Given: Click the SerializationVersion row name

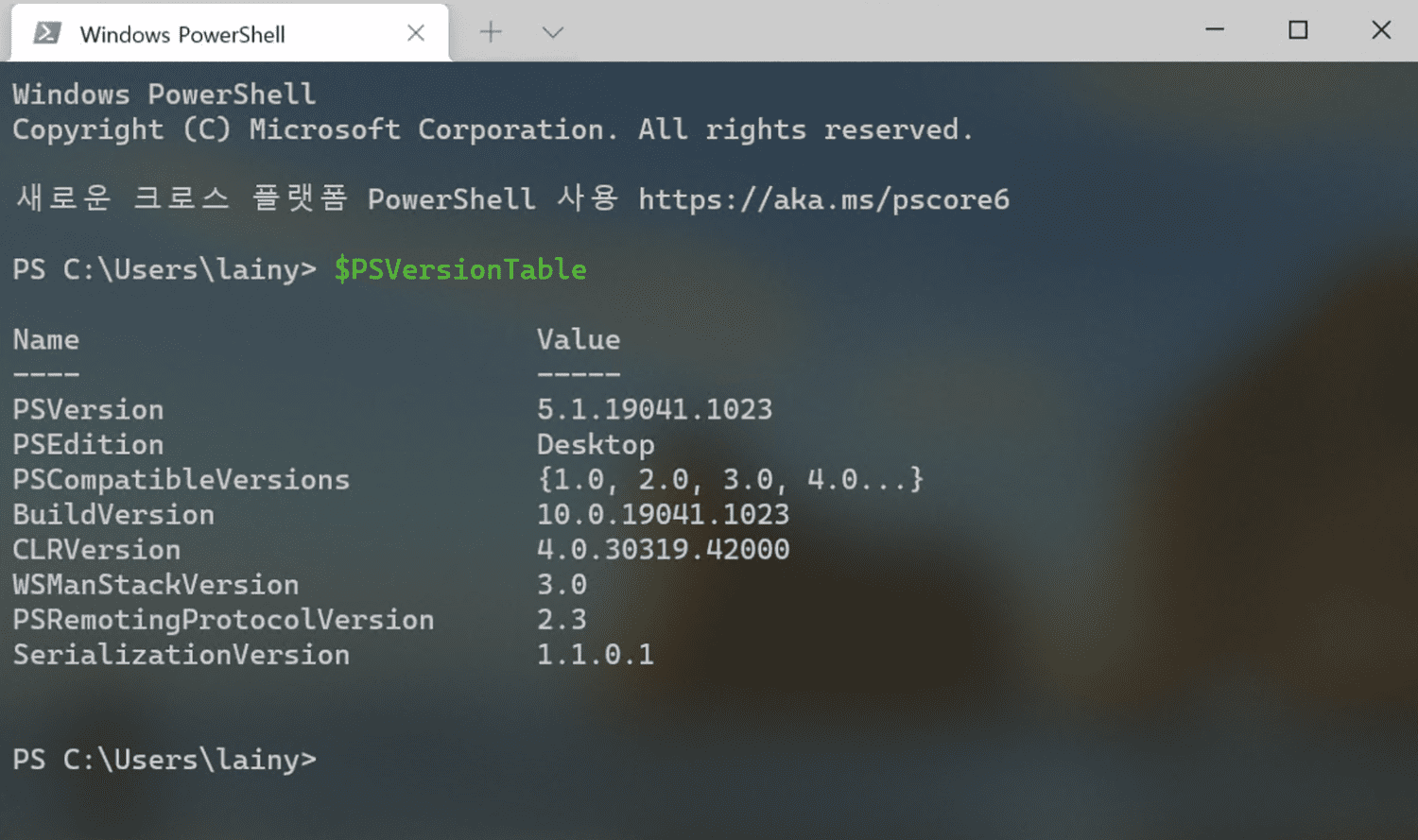Looking at the screenshot, I should click(181, 654).
